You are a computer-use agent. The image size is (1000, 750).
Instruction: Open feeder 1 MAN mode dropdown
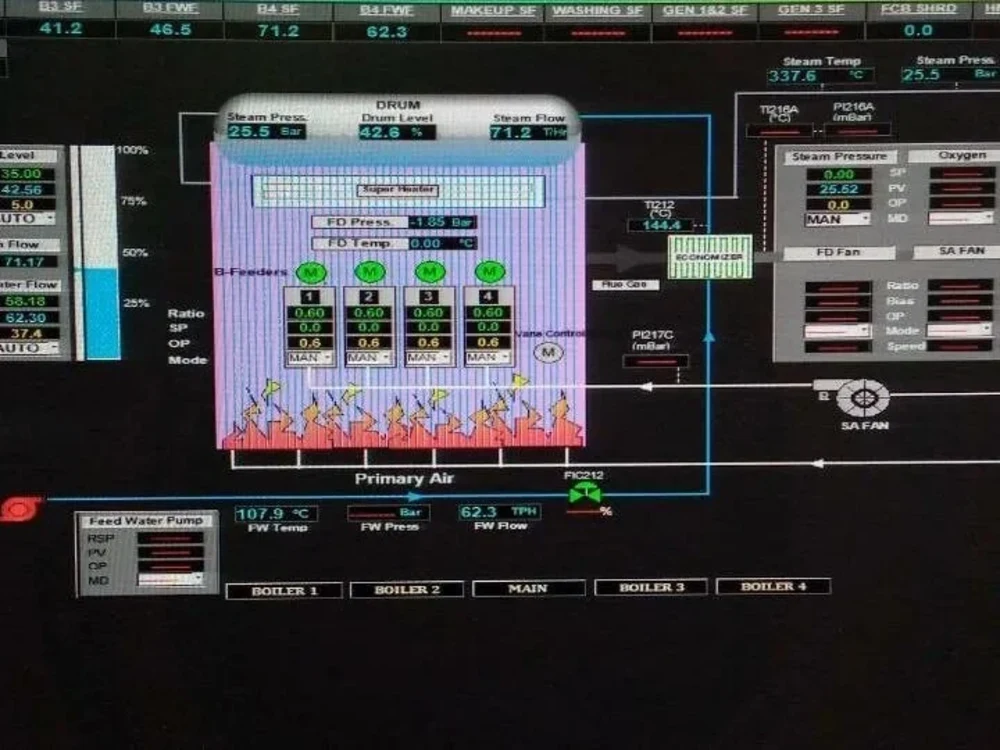pos(309,358)
